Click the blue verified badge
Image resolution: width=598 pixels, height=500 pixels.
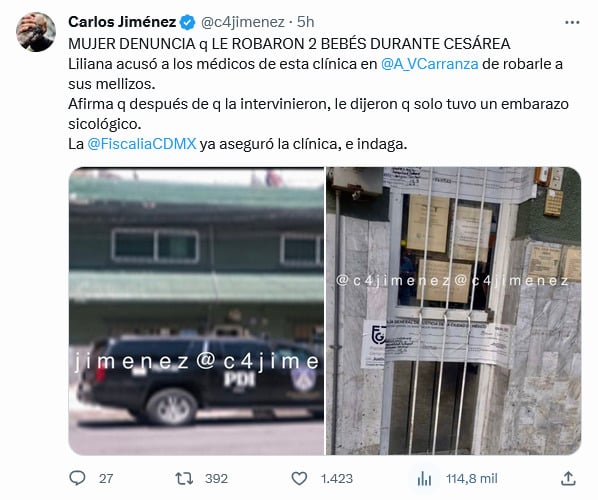(187, 23)
